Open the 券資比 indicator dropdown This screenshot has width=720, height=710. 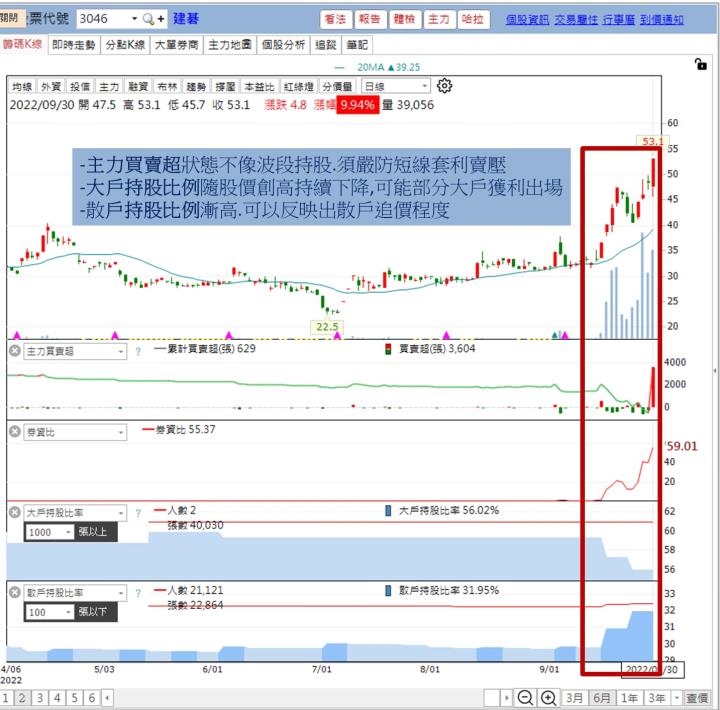click(75, 432)
